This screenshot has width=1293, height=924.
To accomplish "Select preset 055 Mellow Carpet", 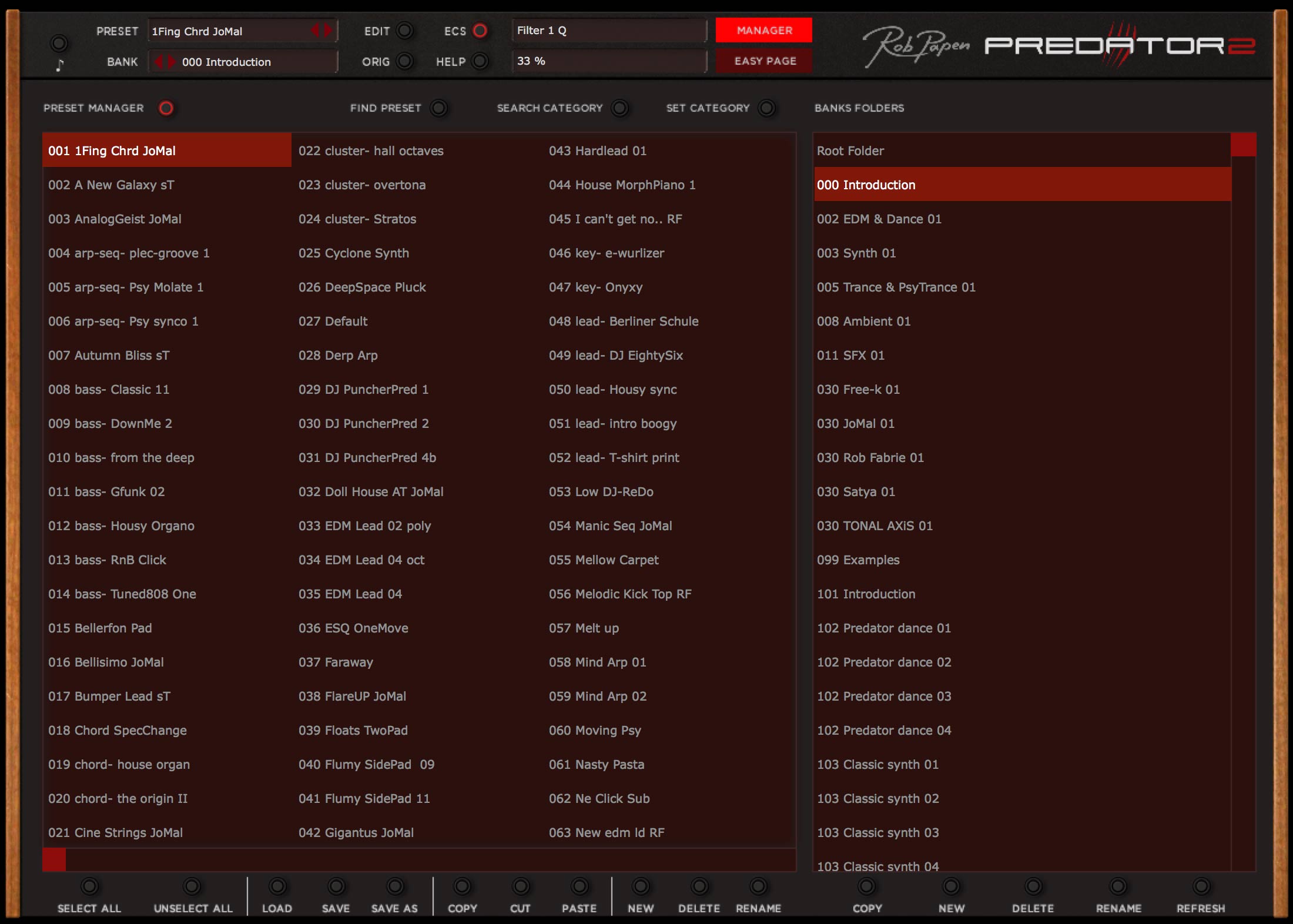I will pos(669,560).
